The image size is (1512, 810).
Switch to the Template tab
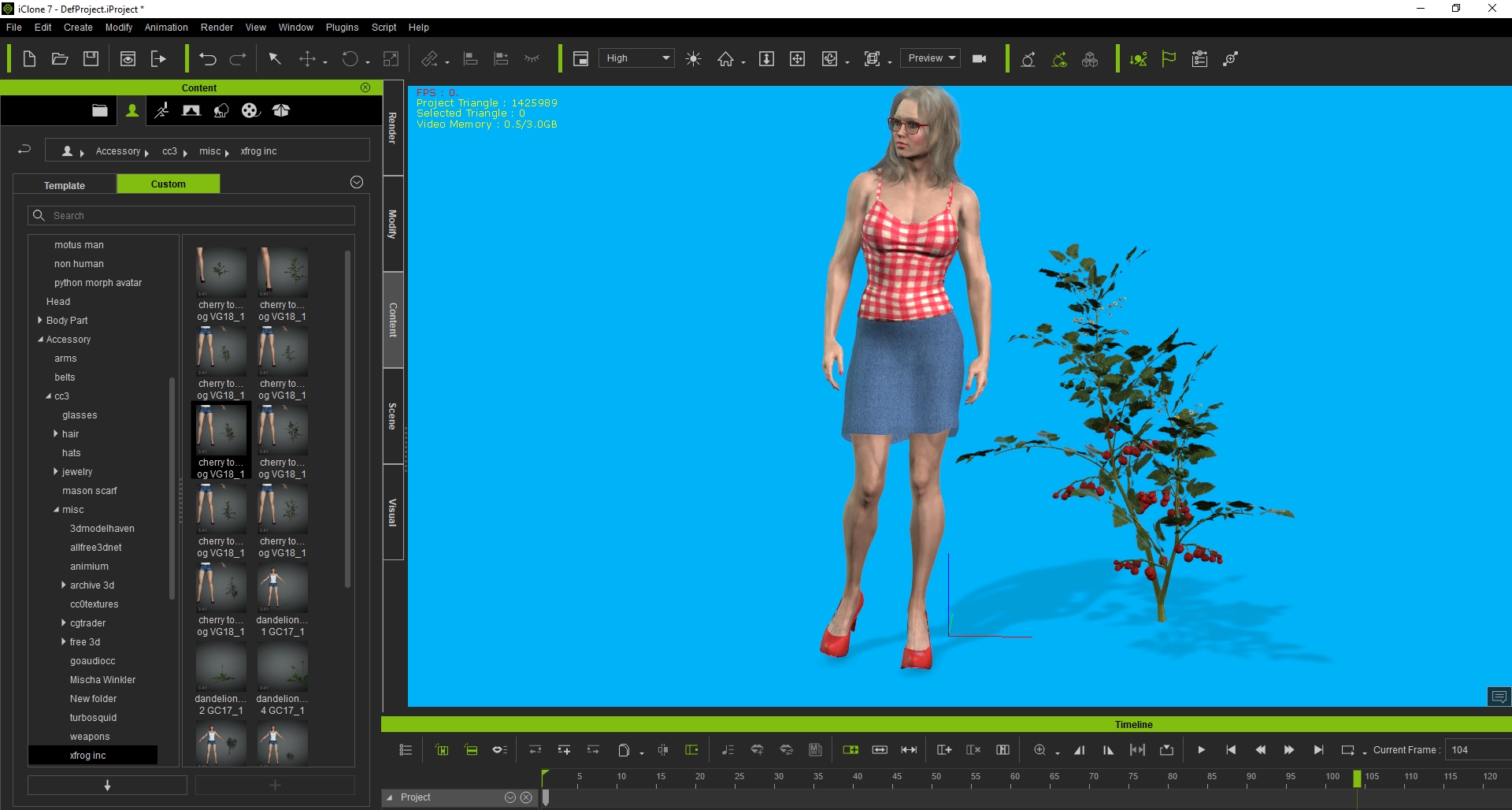pyautogui.click(x=65, y=185)
